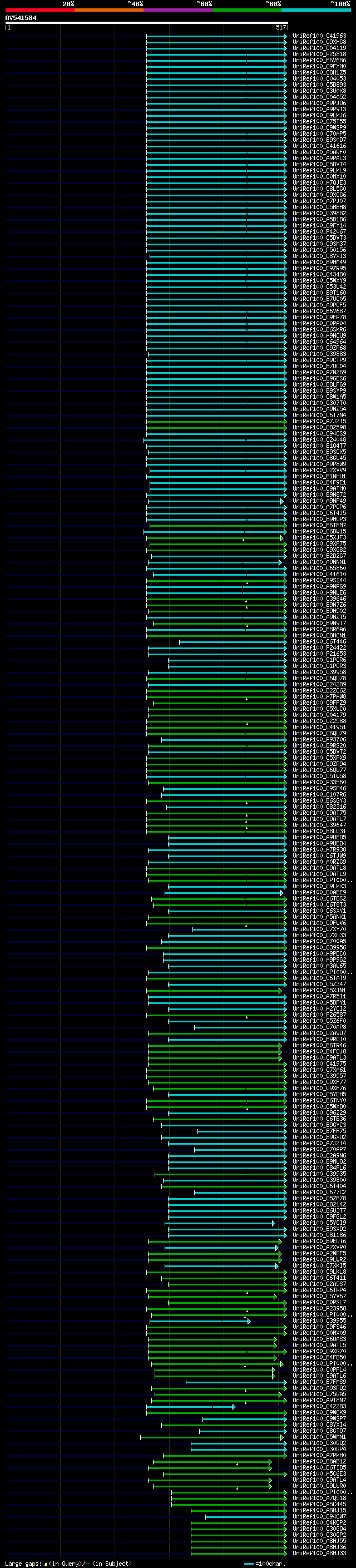The width and height of the screenshot is (356, 1568).
Task: Open hit UniRef100_O04053
Action: 319,78
